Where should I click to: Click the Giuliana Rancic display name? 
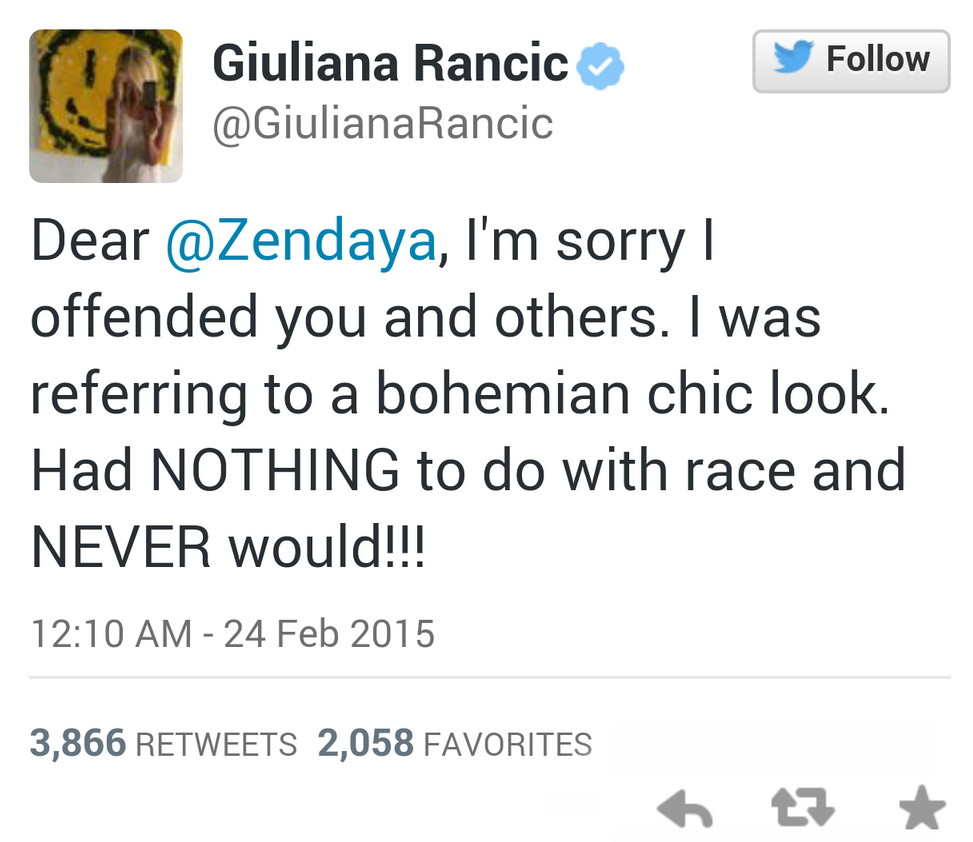pos(390,65)
